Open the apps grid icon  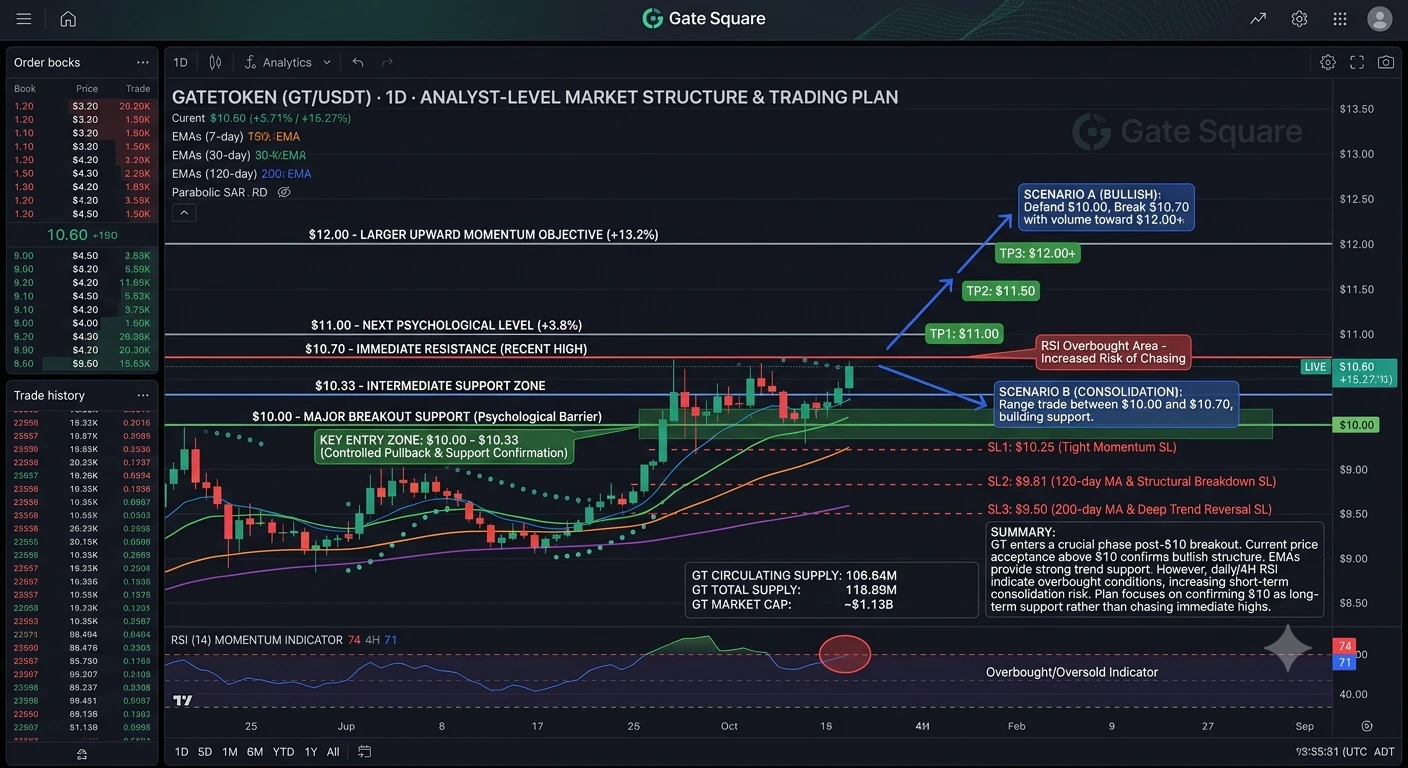tap(1340, 19)
